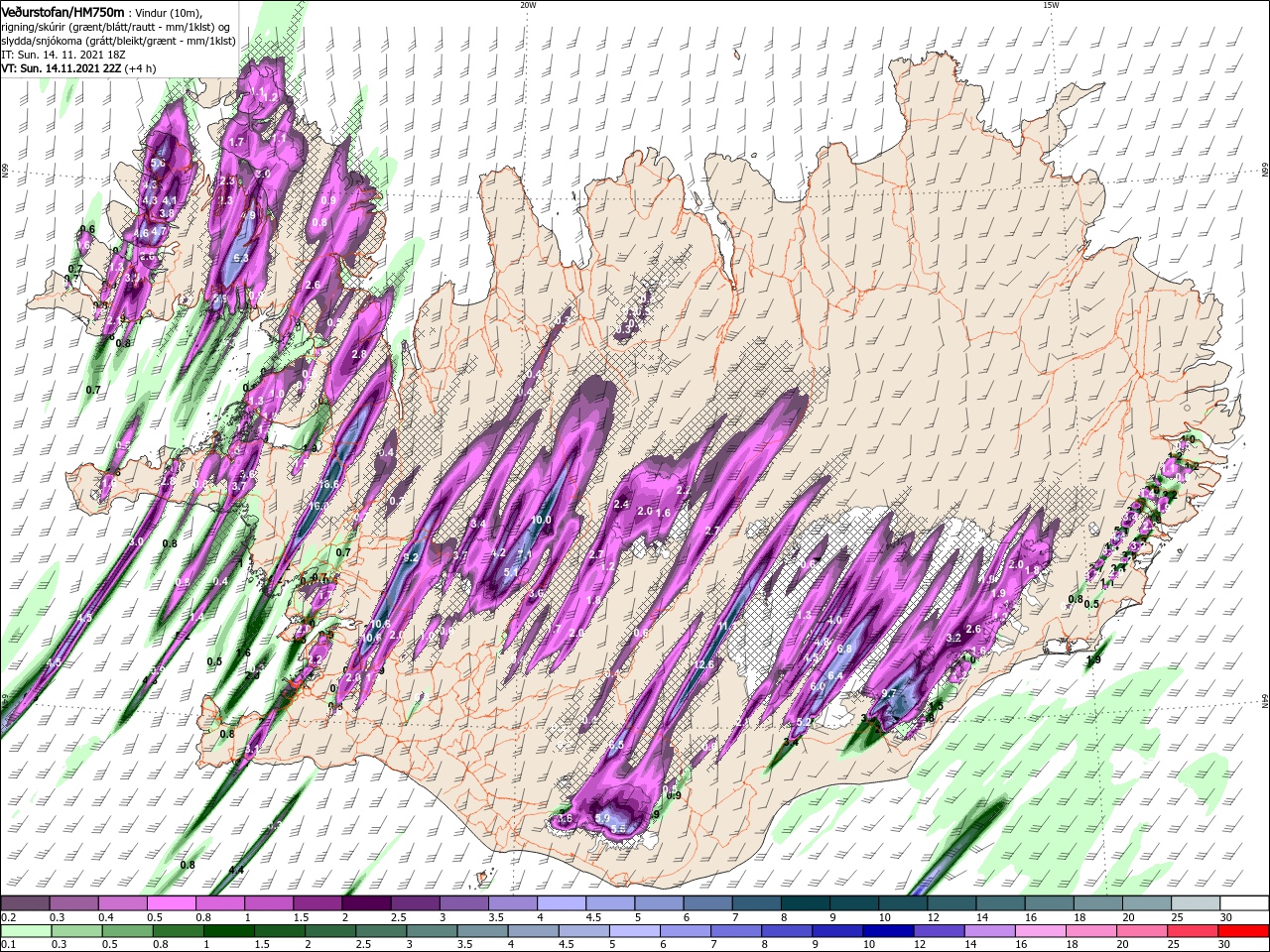Select the white swatch after 30
1270x952 pixels.
pos(1244,903)
